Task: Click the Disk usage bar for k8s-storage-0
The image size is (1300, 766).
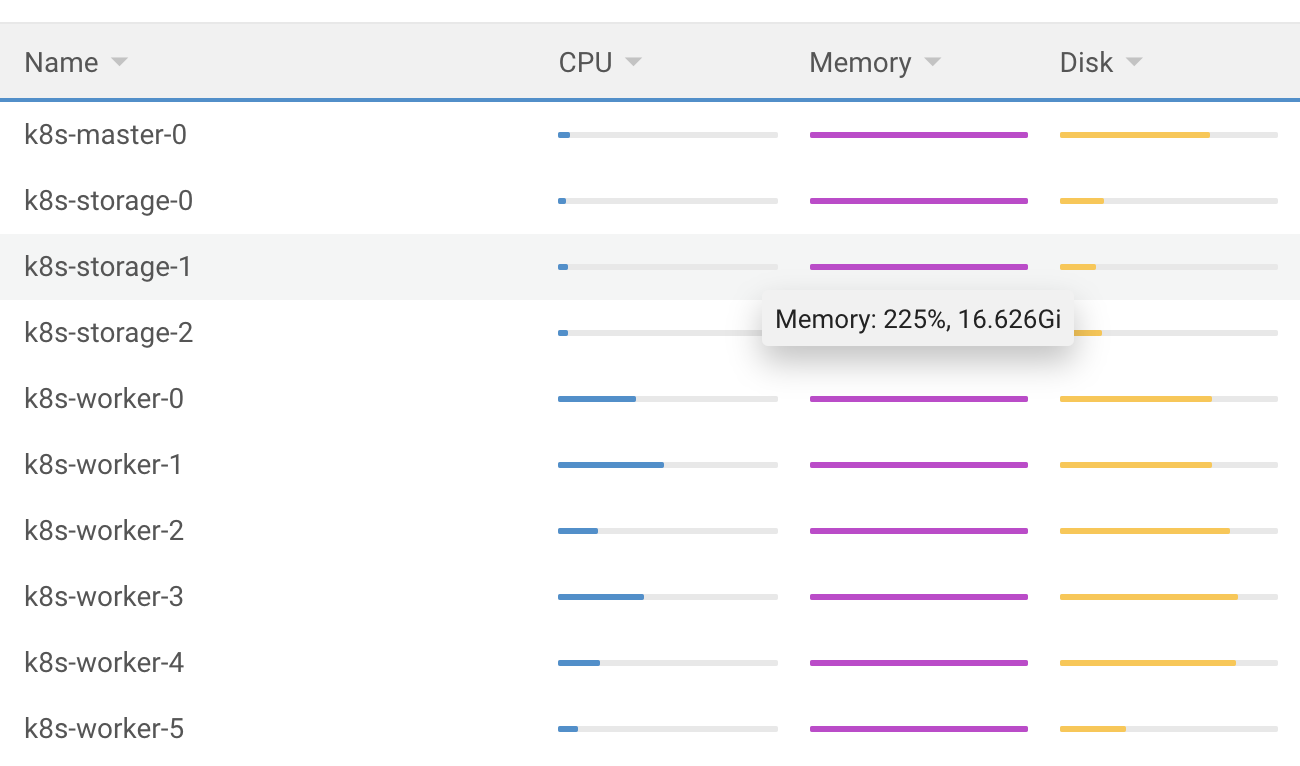Action: tap(1168, 200)
